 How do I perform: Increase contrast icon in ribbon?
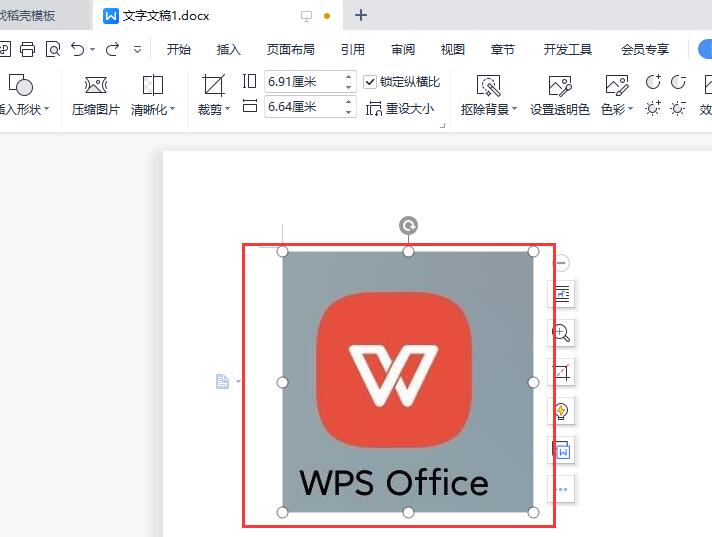(653, 82)
